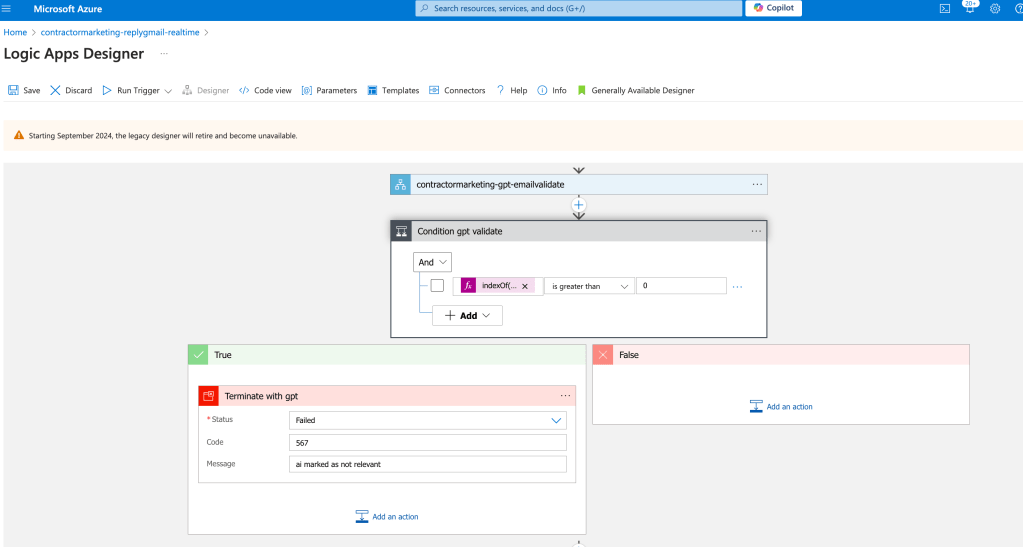Edit the Code field with 567

[427, 443]
